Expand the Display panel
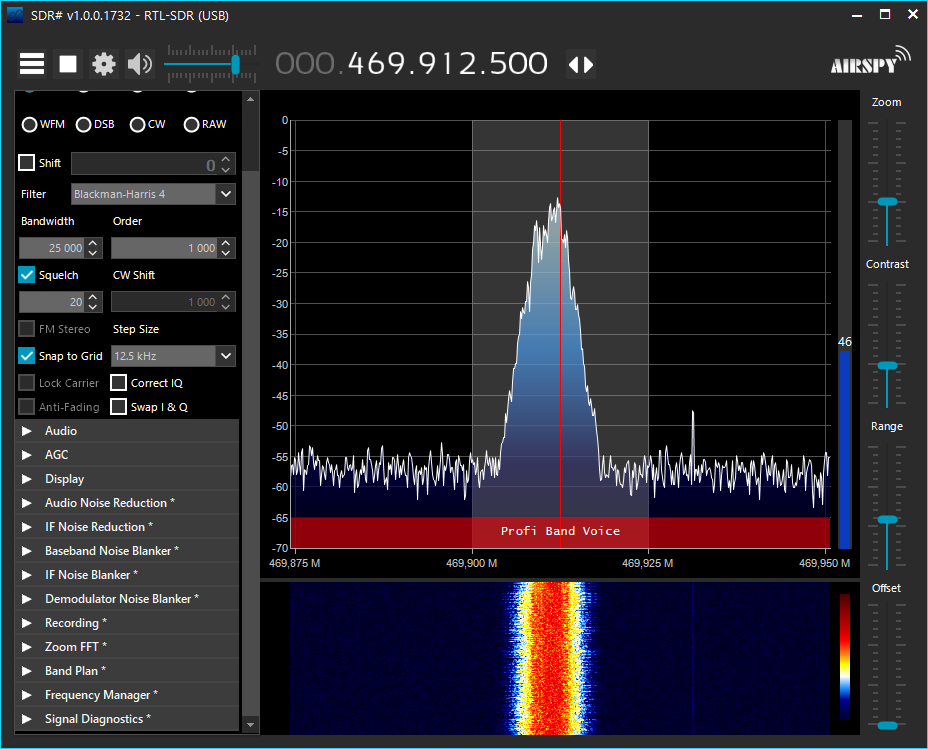Screen dimensions: 928x749 click(127, 479)
